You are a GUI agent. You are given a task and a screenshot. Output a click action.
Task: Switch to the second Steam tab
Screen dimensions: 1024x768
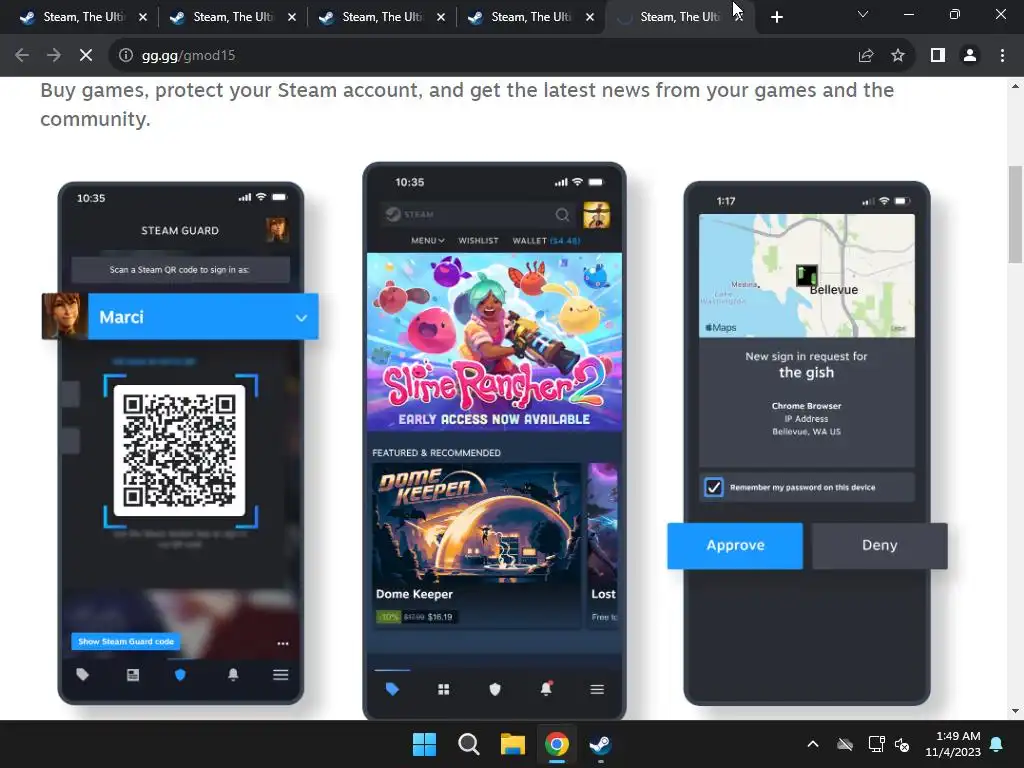231,17
